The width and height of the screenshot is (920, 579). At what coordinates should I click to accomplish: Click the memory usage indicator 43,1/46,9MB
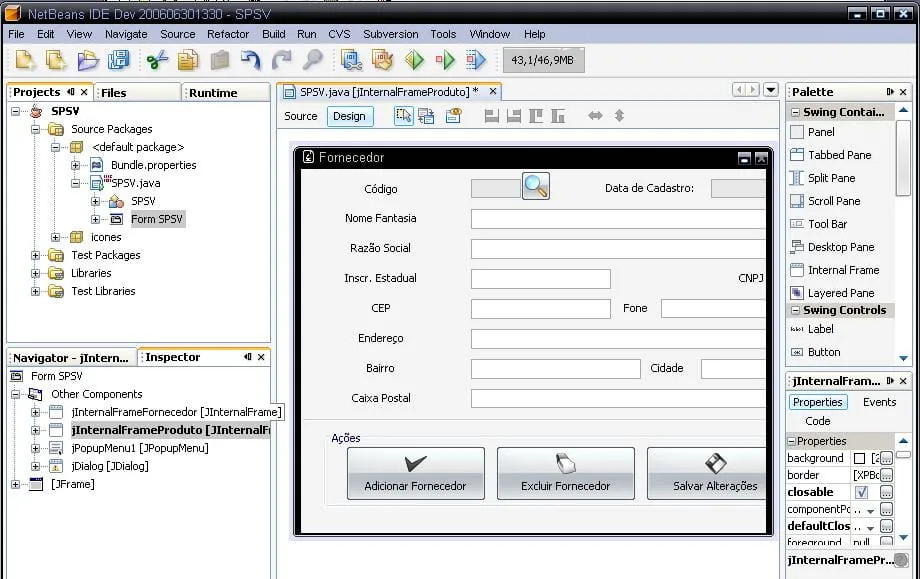(x=543, y=60)
